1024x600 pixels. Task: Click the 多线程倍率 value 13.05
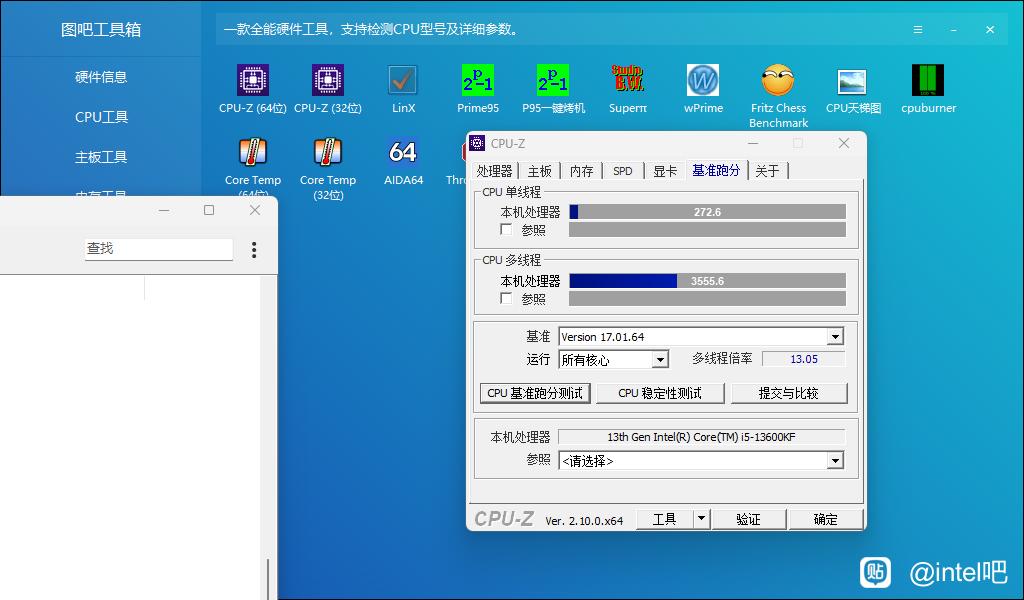pos(804,359)
